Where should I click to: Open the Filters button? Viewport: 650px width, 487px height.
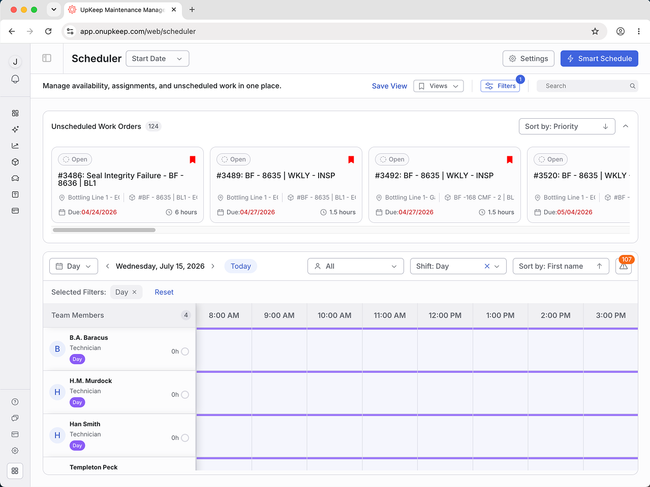[x=500, y=86]
